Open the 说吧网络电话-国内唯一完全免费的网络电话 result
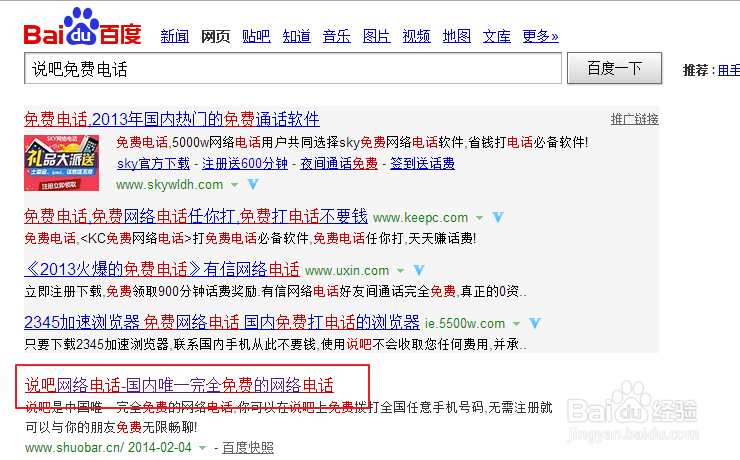The height and width of the screenshot is (460, 740). pos(179,385)
